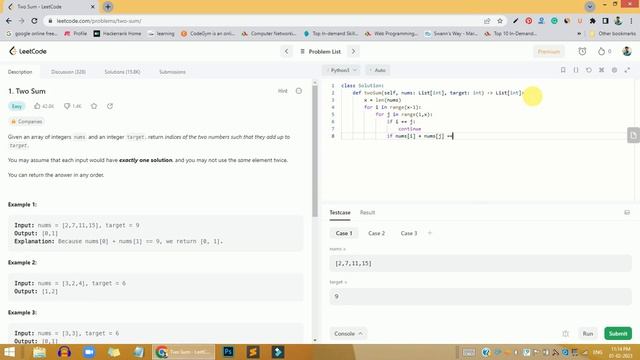
Task: Expand the Companies tag
Action: (x=27, y=122)
